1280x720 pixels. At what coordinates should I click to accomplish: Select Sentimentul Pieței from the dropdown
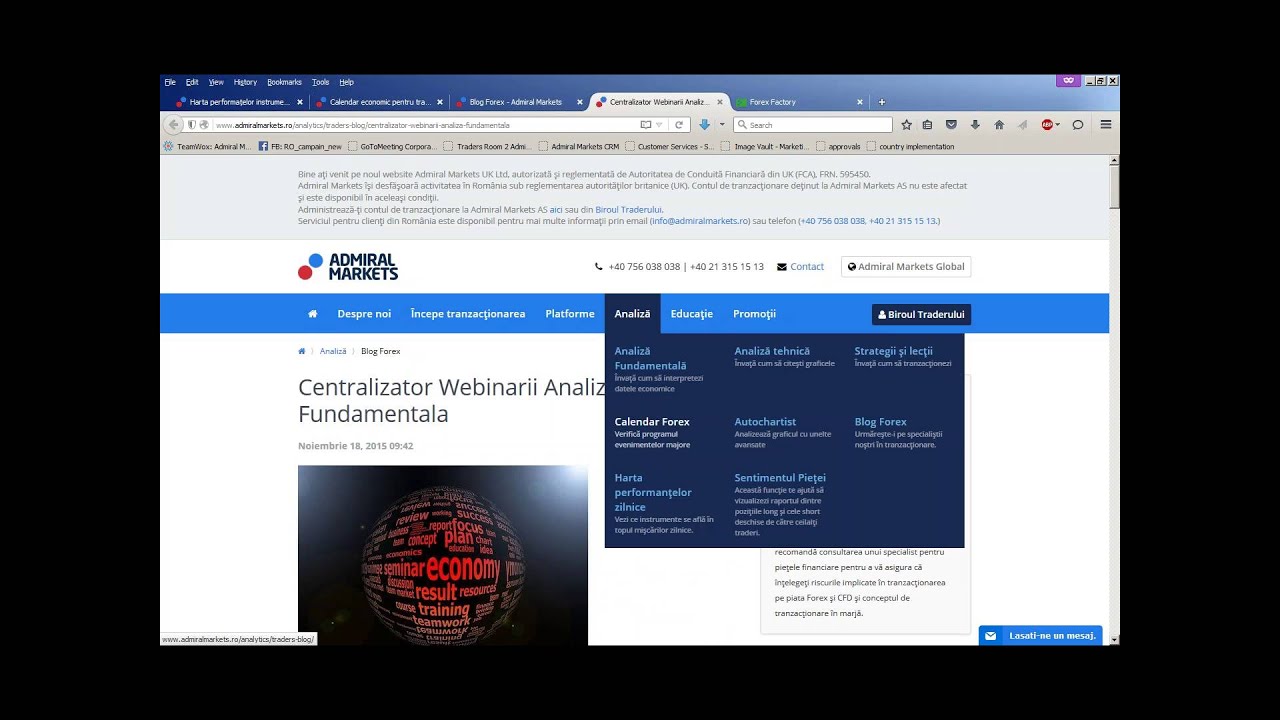pos(780,478)
